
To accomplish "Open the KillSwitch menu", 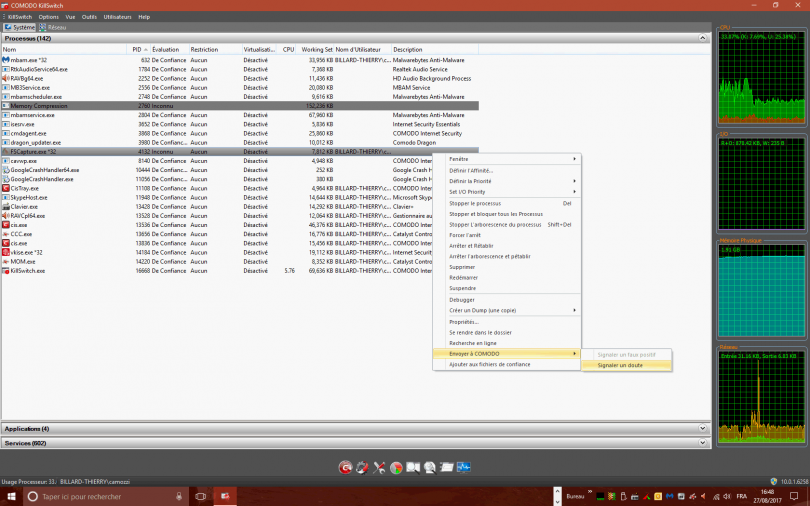I will (x=20, y=17).
